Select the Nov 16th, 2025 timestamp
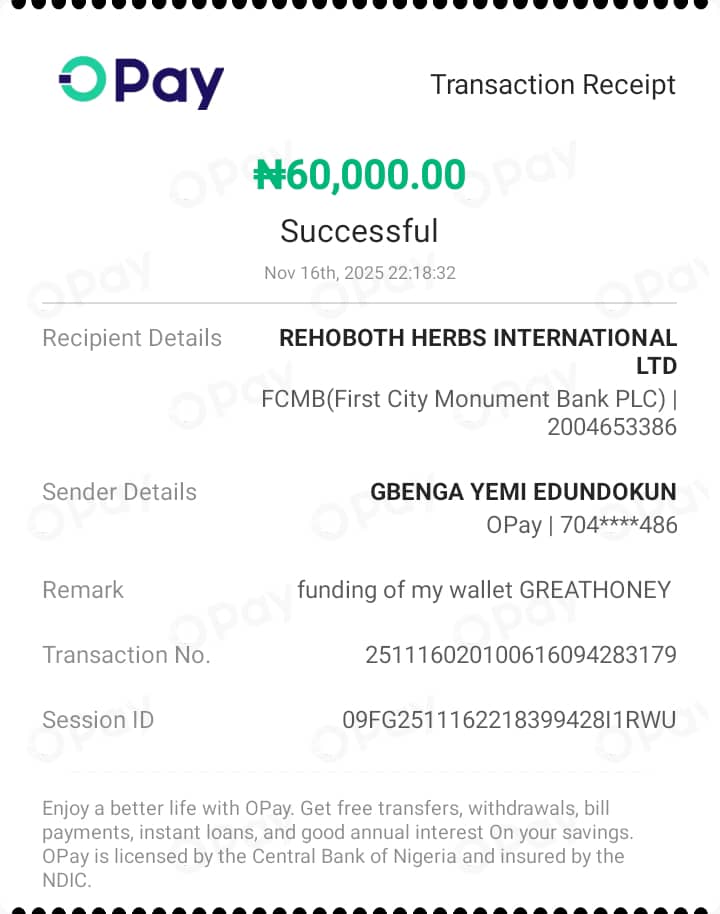Image resolution: width=720 pixels, height=914 pixels. [x=360, y=272]
